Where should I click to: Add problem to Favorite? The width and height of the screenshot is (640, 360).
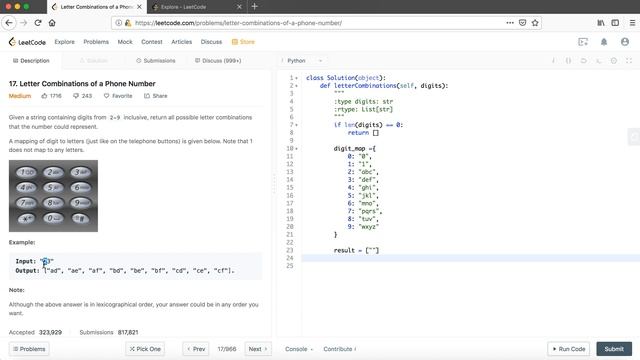[118, 96]
